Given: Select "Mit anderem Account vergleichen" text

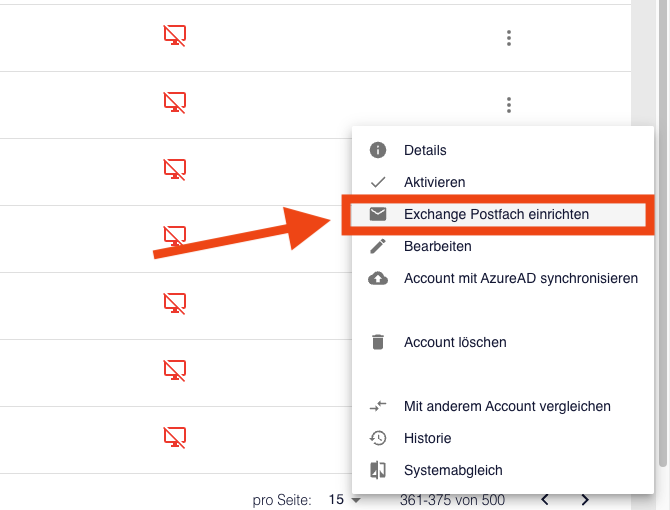Looking at the screenshot, I should (x=507, y=406).
